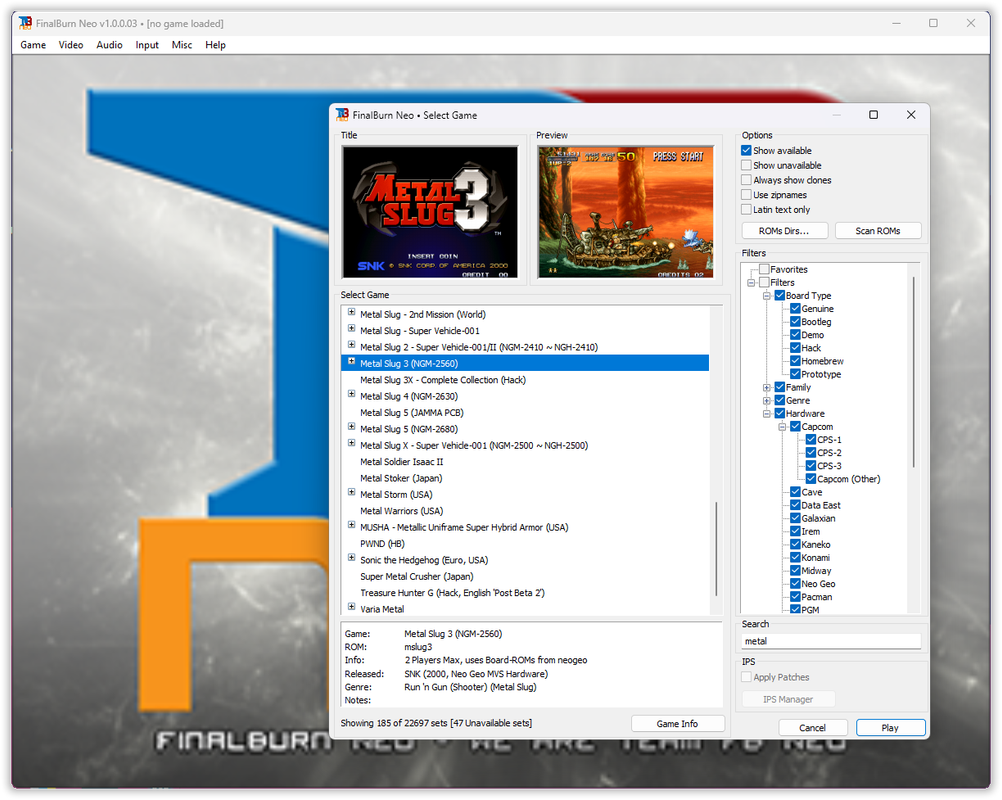Screen dimensions: 1002x800
Task: Uncheck the Hack board type filter
Action: (x=795, y=348)
